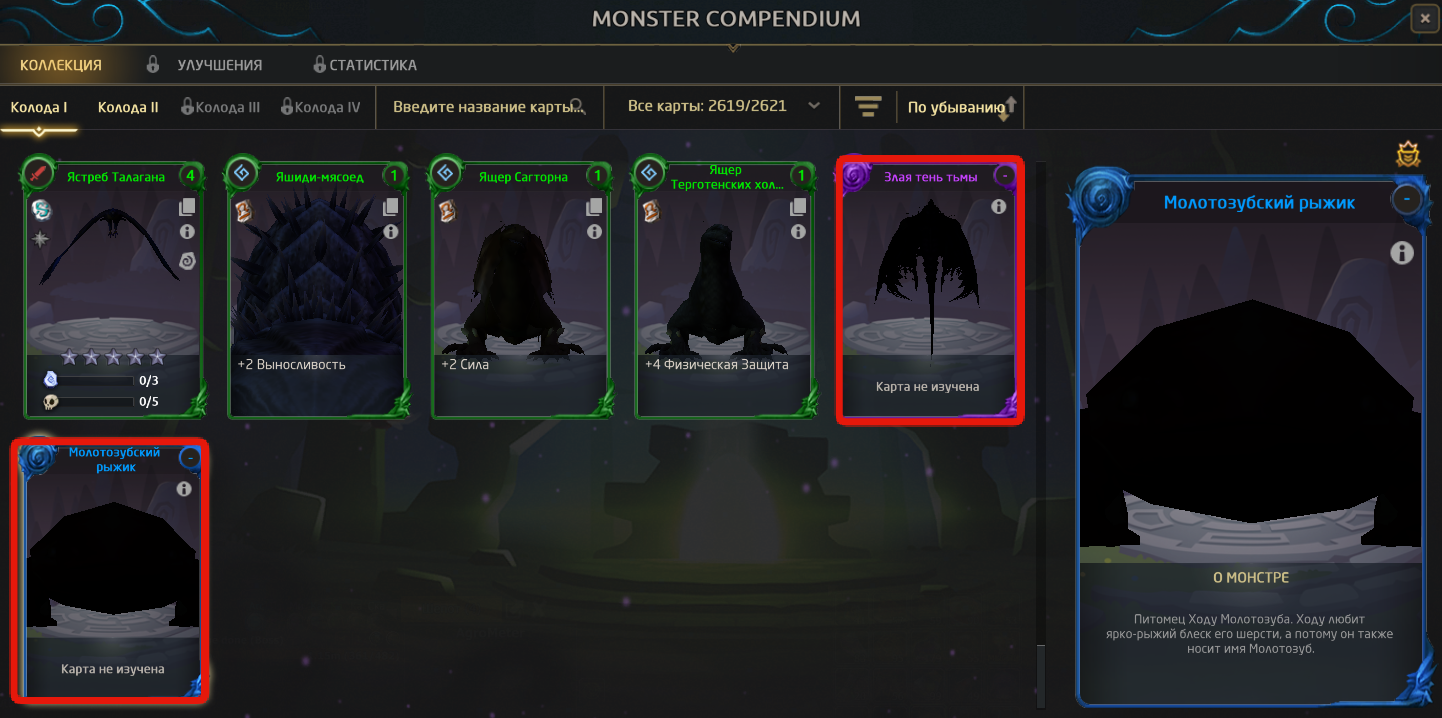Click info icon on large Молотозубский рыжик preview
Image resolution: width=1442 pixels, height=718 pixels.
coord(1402,253)
